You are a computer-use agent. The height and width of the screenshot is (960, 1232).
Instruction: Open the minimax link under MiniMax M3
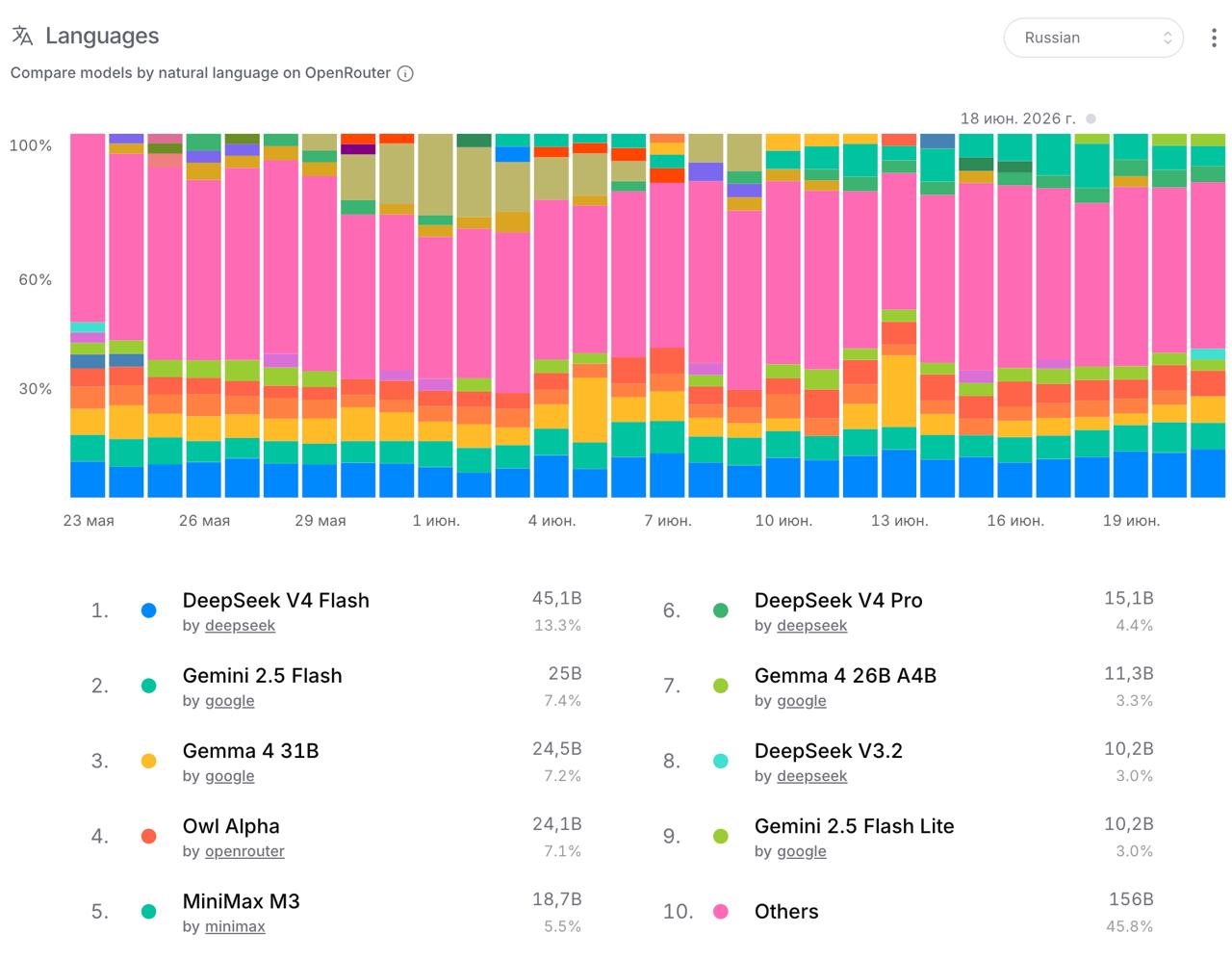pos(236,926)
